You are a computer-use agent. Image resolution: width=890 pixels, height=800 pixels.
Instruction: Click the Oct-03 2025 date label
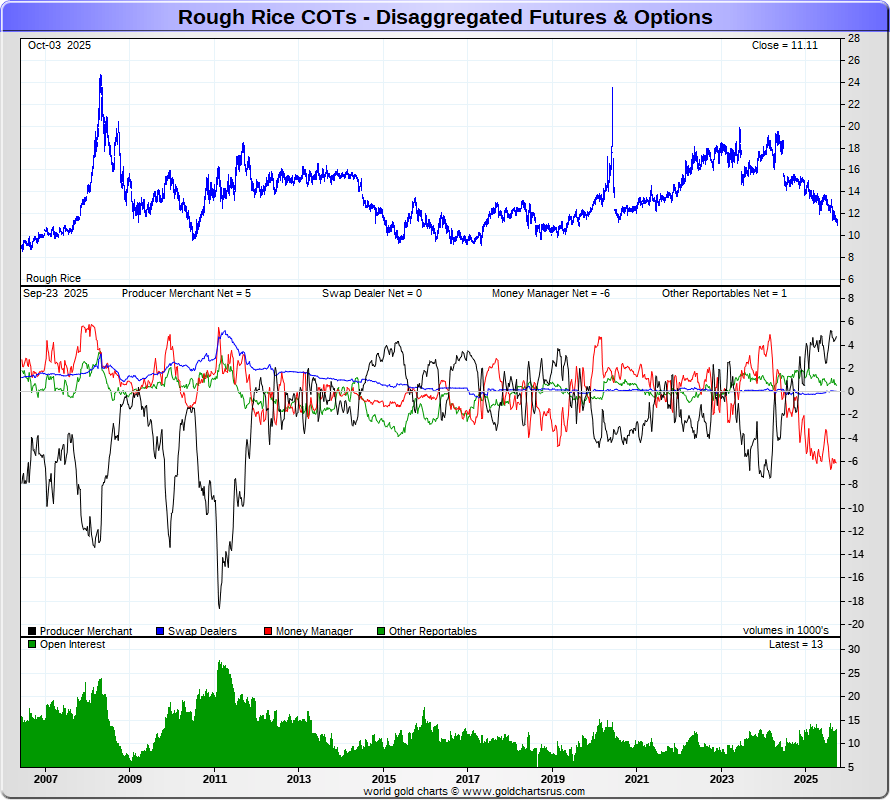[59, 45]
